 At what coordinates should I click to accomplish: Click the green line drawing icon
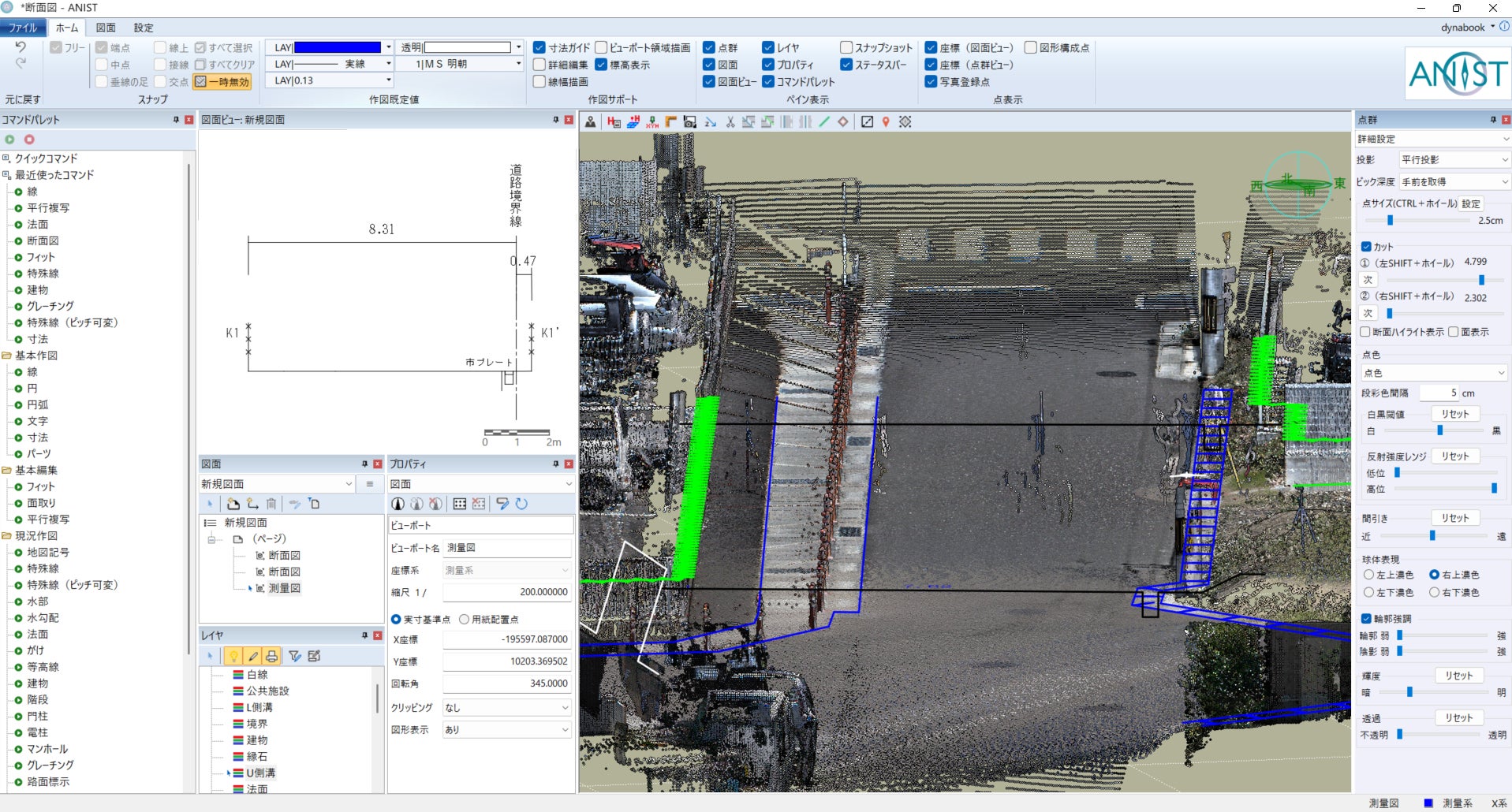[824, 122]
